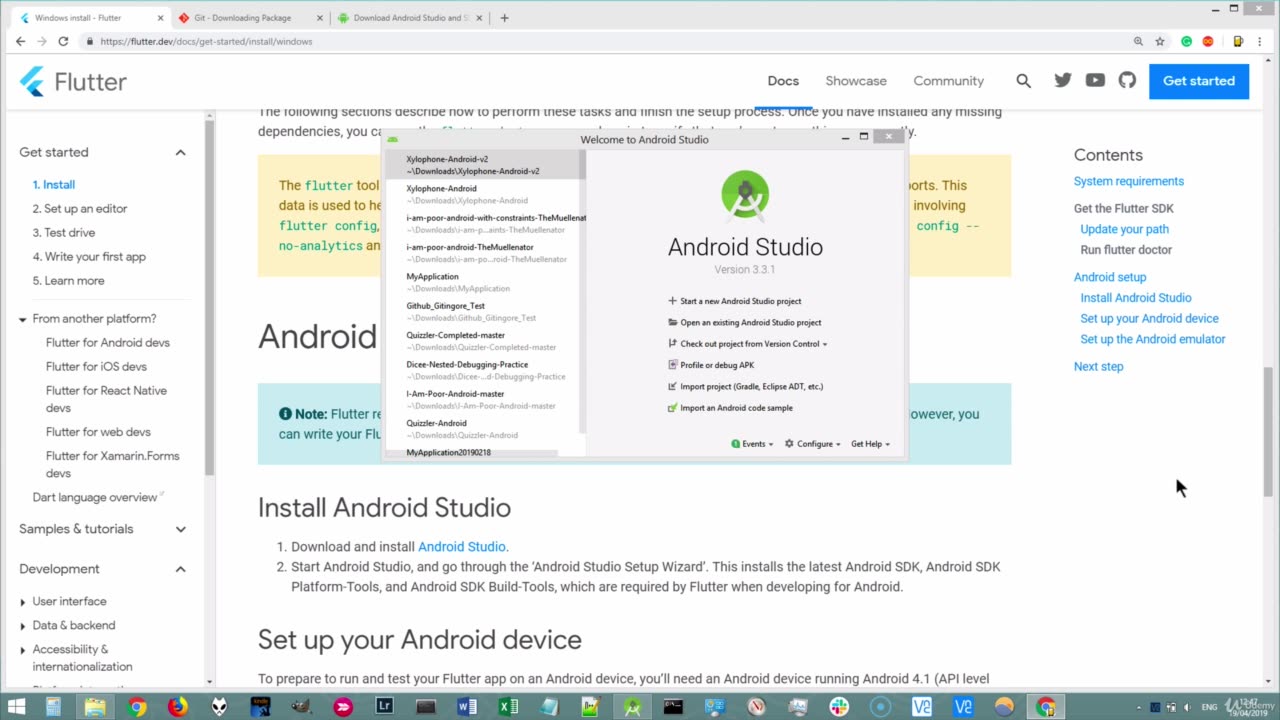Open Slack from the taskbar

(838, 707)
